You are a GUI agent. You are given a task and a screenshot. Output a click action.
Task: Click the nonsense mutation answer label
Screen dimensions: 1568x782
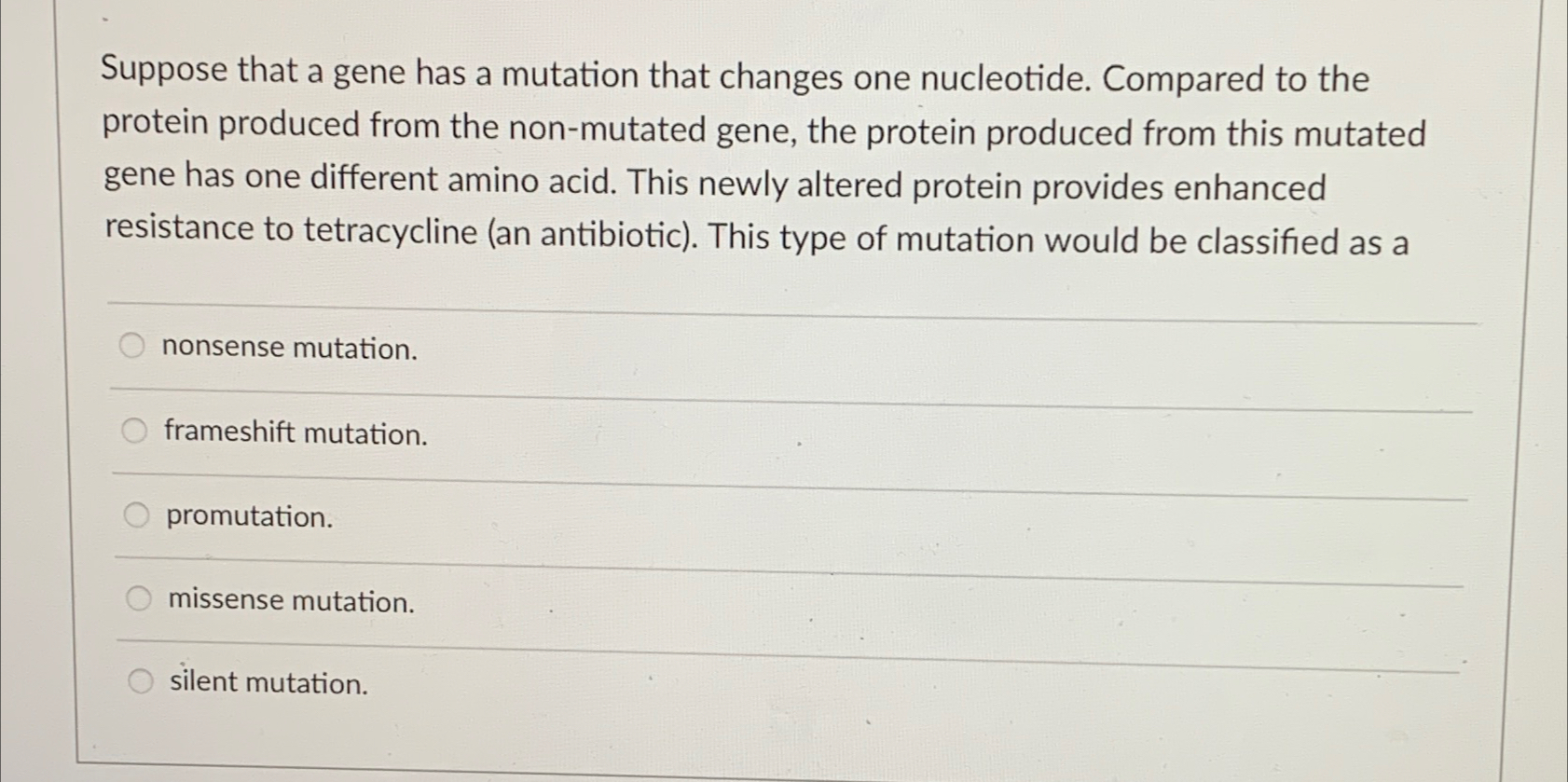[x=287, y=349]
